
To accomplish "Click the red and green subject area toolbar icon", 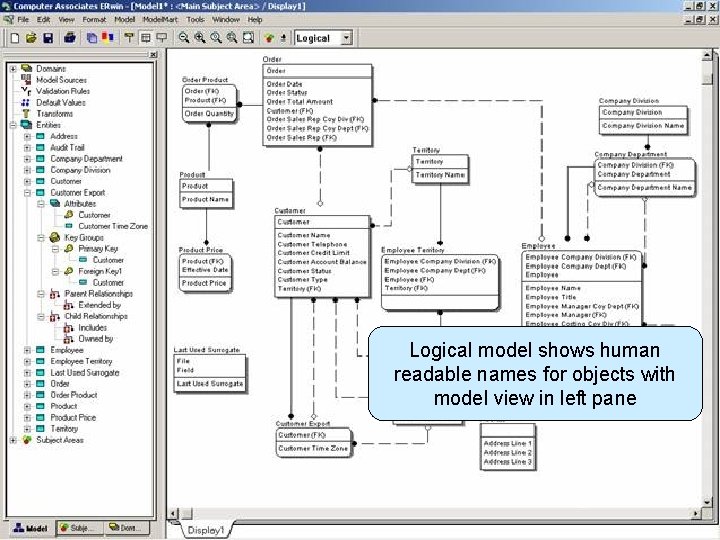I will click(270, 38).
